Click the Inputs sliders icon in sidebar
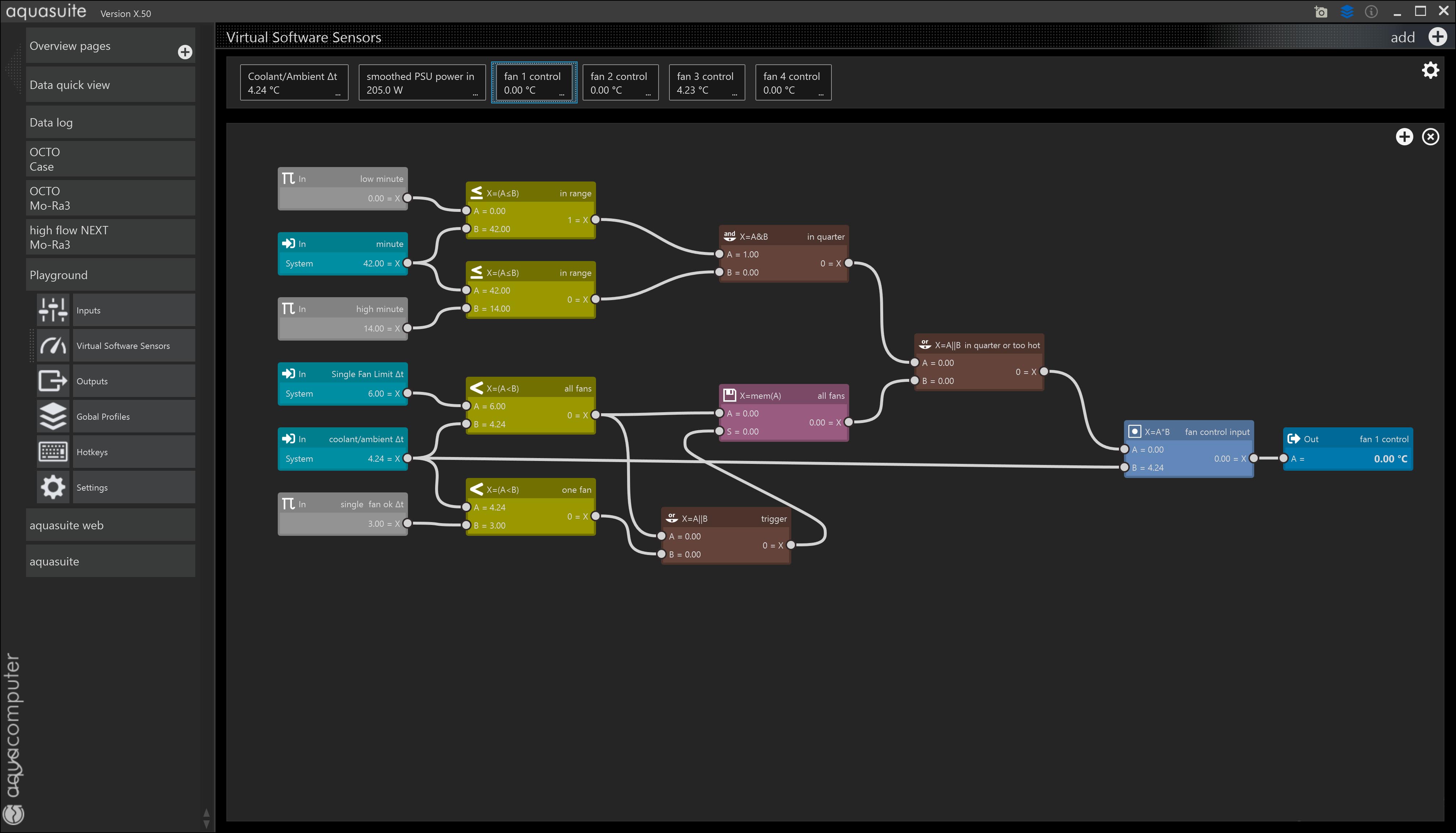 pos(53,310)
